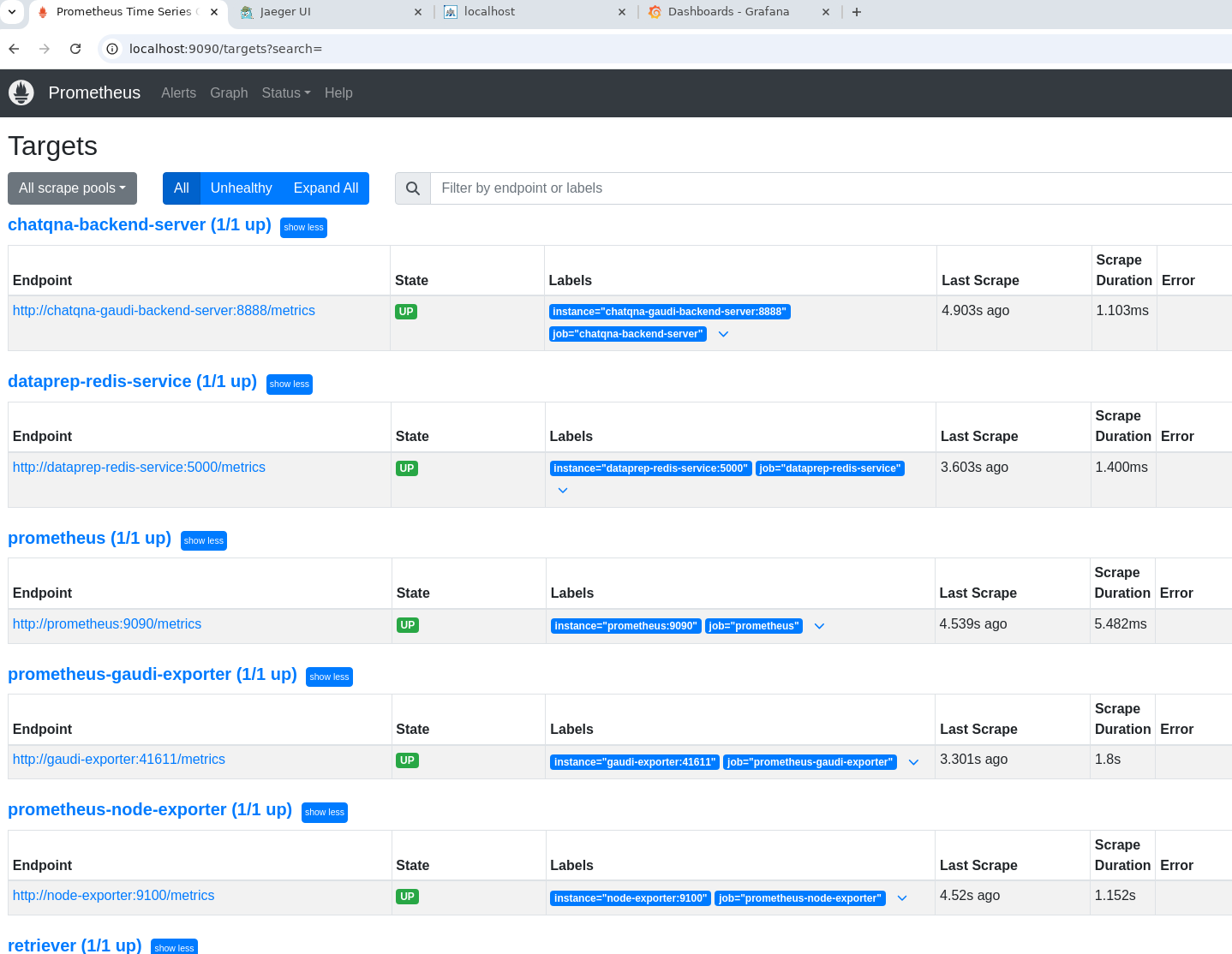Click the browser forward arrow
1232x954 pixels.
click(x=45, y=49)
